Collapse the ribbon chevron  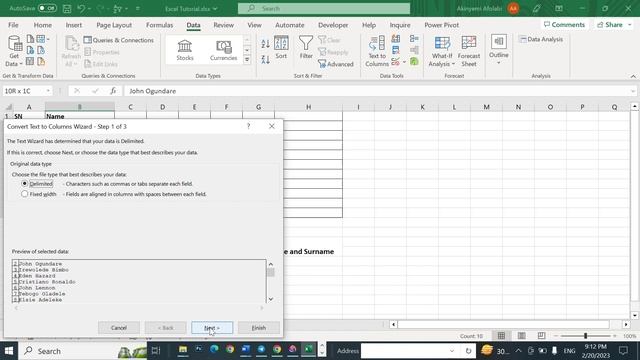pos(633,76)
